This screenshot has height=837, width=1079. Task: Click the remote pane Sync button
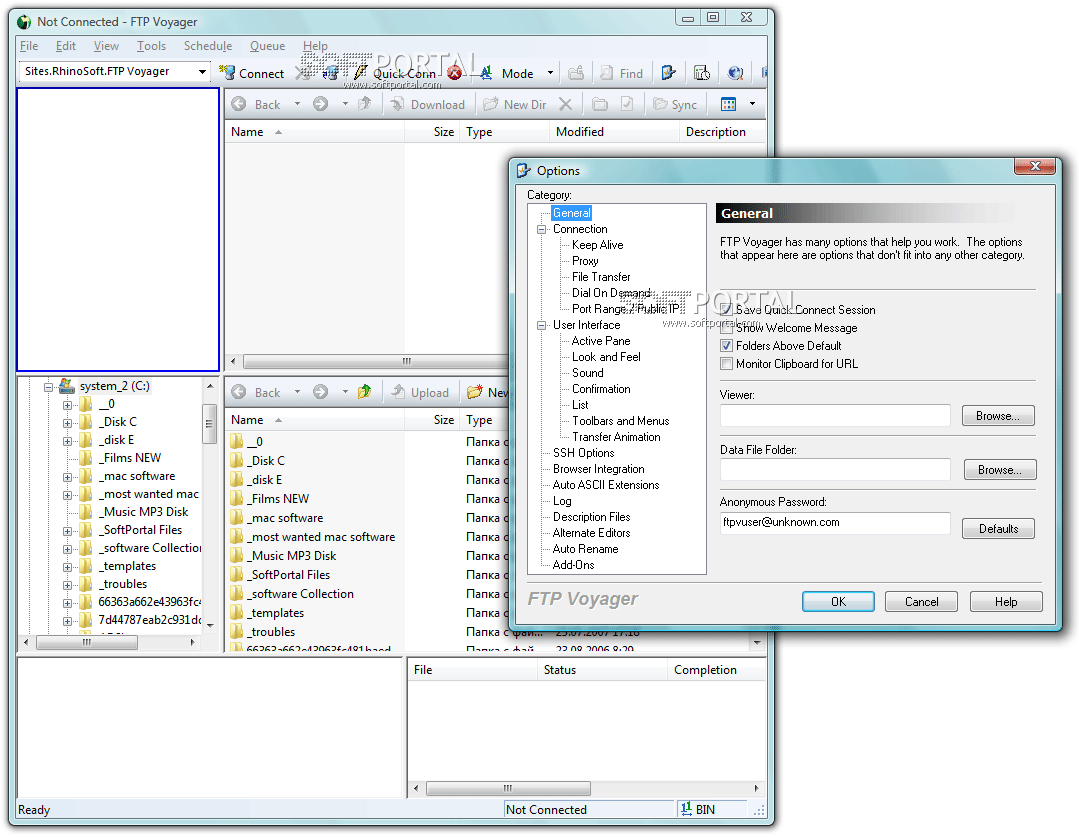[x=675, y=104]
